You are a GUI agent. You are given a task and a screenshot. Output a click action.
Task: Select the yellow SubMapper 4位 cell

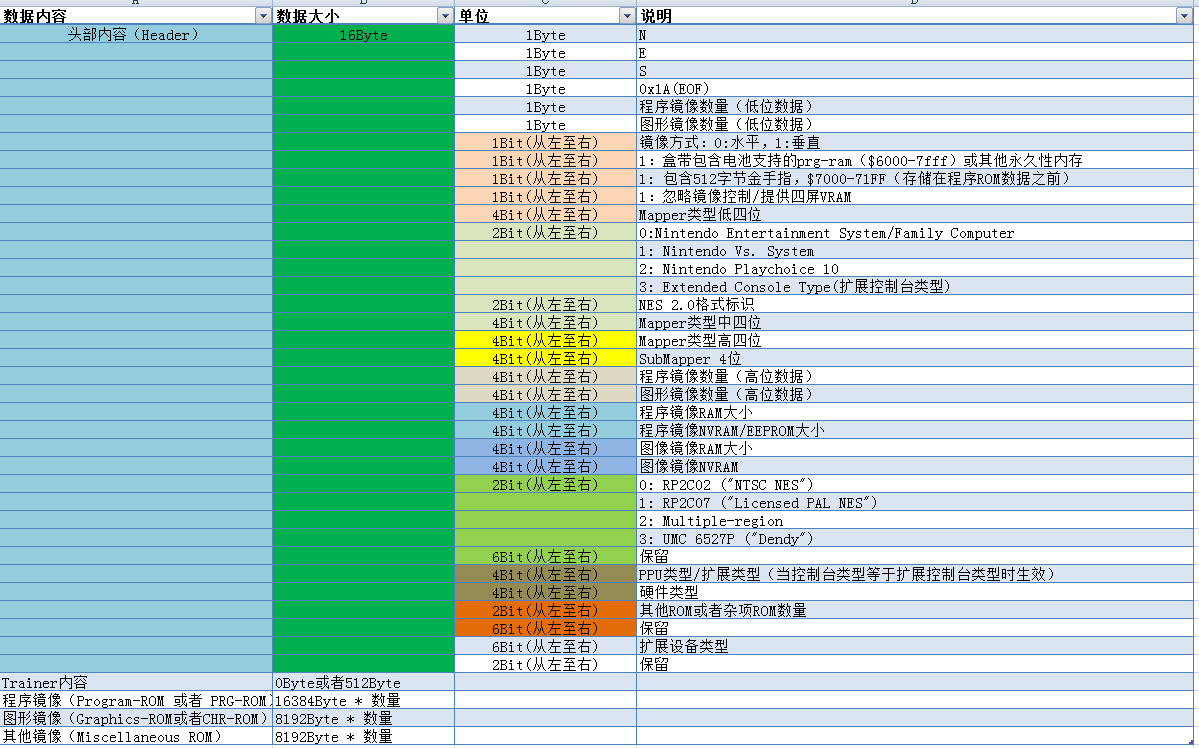[x=544, y=358]
